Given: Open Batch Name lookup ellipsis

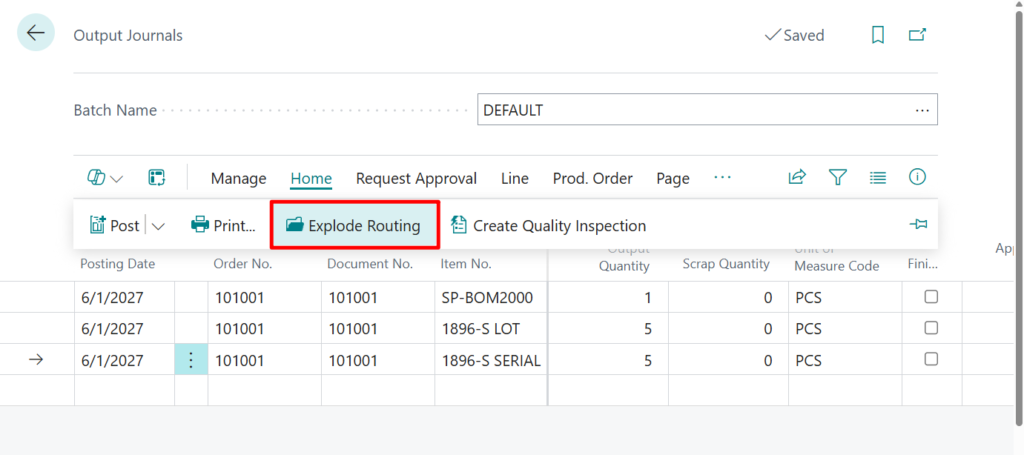Looking at the screenshot, I should [922, 110].
